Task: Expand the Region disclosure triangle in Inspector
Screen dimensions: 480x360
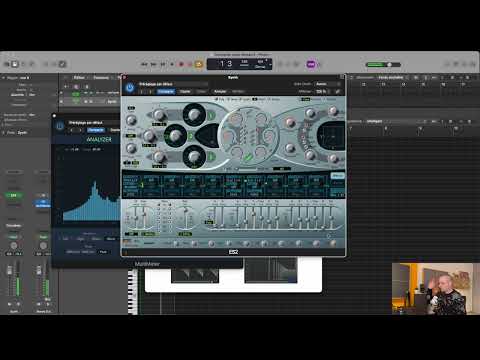Action: click(4, 78)
